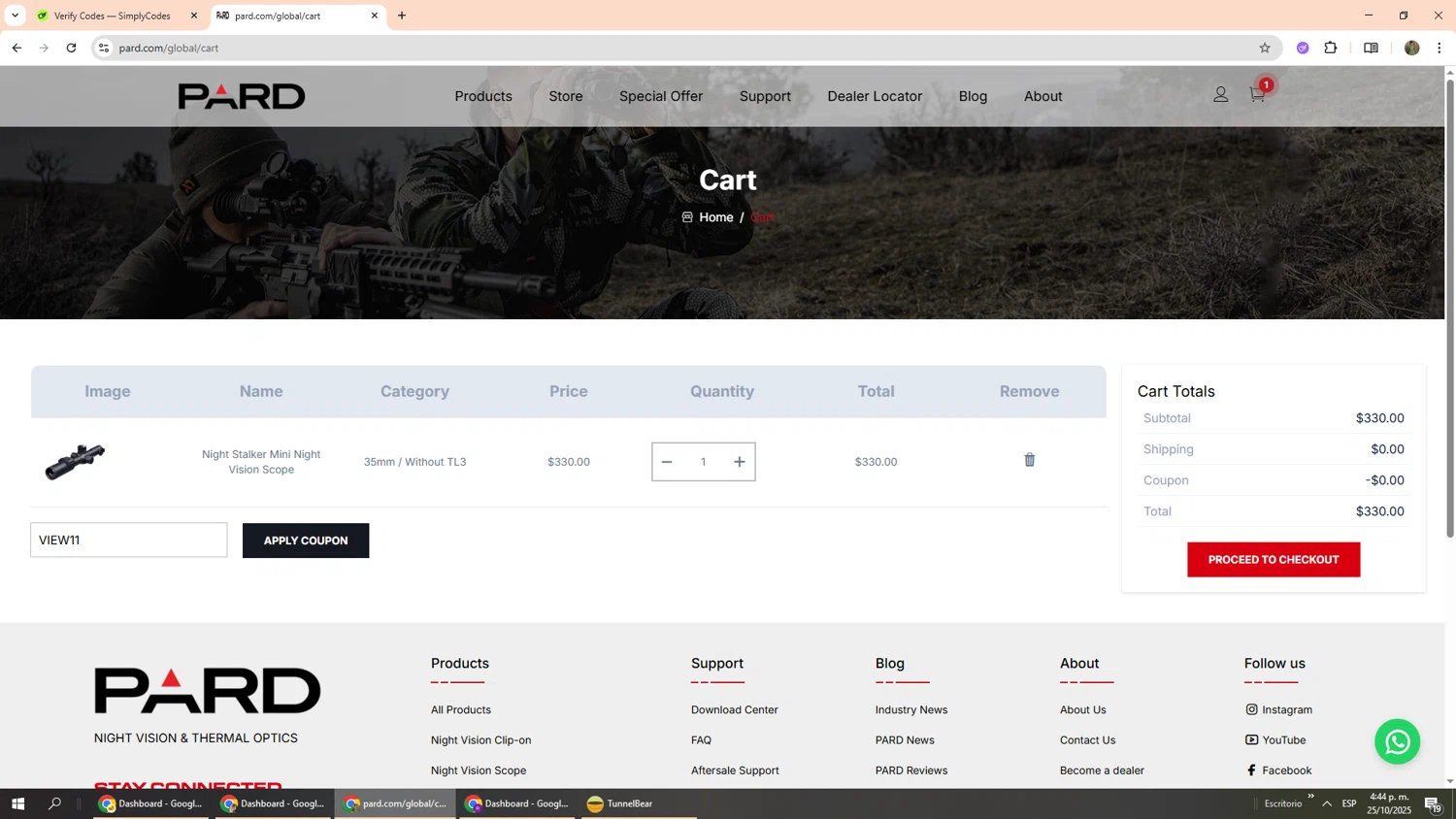The width and height of the screenshot is (1456, 819).
Task: Go to the Facebook link in Follow us
Action: (x=1278, y=770)
